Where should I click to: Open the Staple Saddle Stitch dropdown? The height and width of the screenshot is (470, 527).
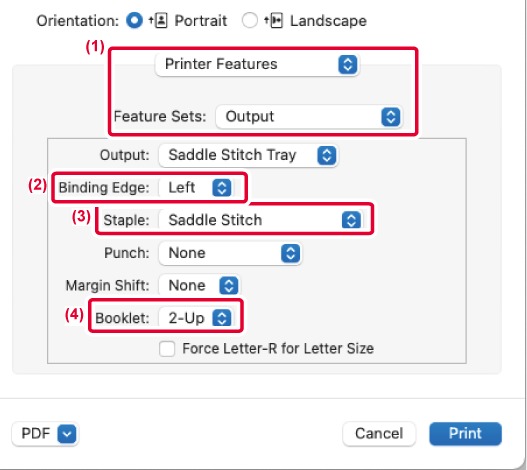click(261, 220)
